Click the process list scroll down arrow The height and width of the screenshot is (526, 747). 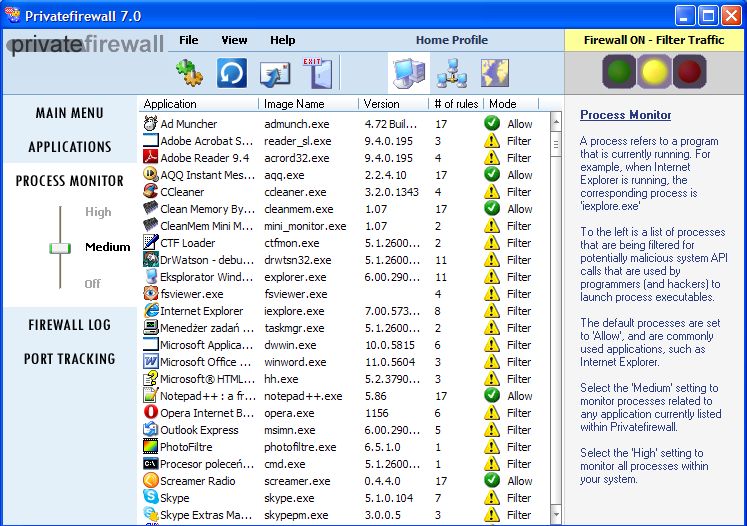pyautogui.click(x=556, y=514)
